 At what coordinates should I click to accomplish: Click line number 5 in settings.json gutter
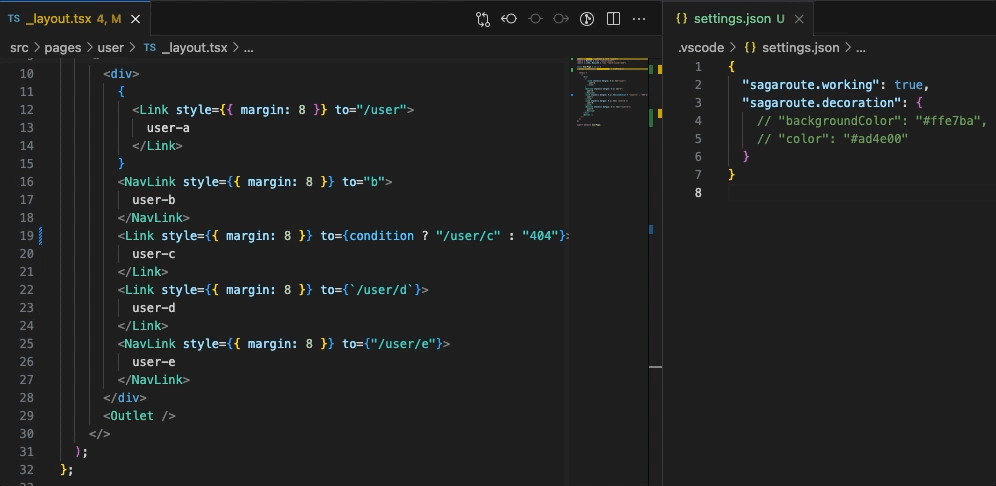[698, 138]
